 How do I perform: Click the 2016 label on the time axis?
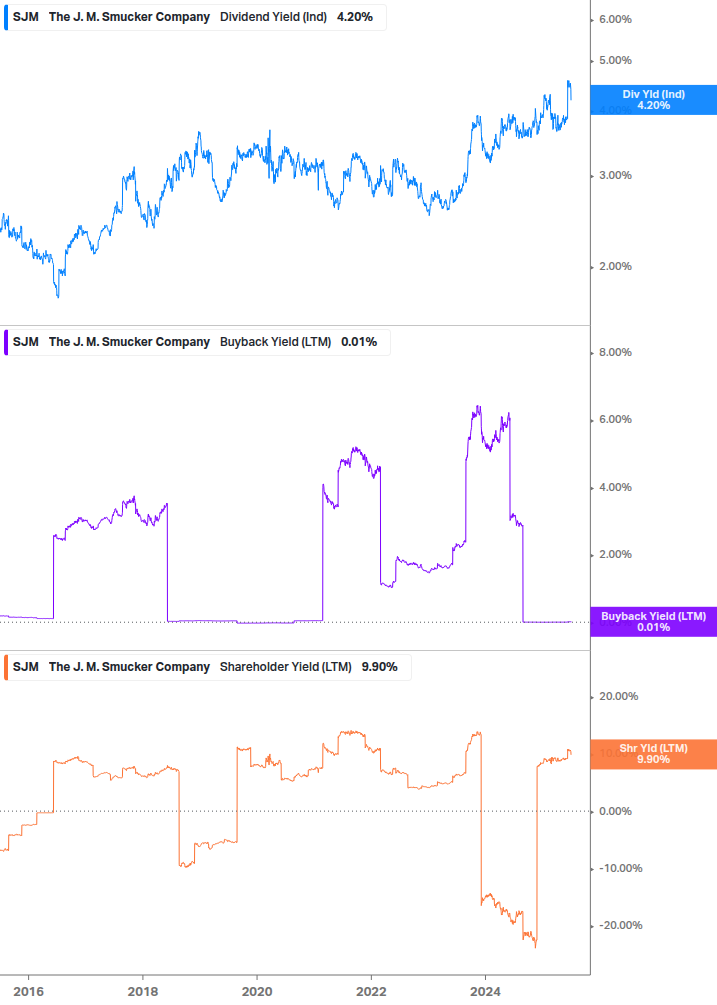click(x=29, y=992)
